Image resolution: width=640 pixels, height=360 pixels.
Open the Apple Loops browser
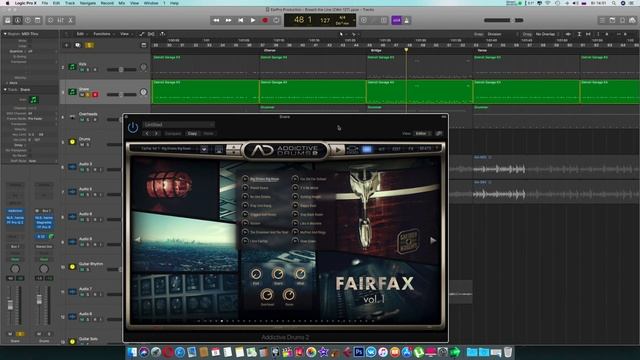tap(622, 20)
